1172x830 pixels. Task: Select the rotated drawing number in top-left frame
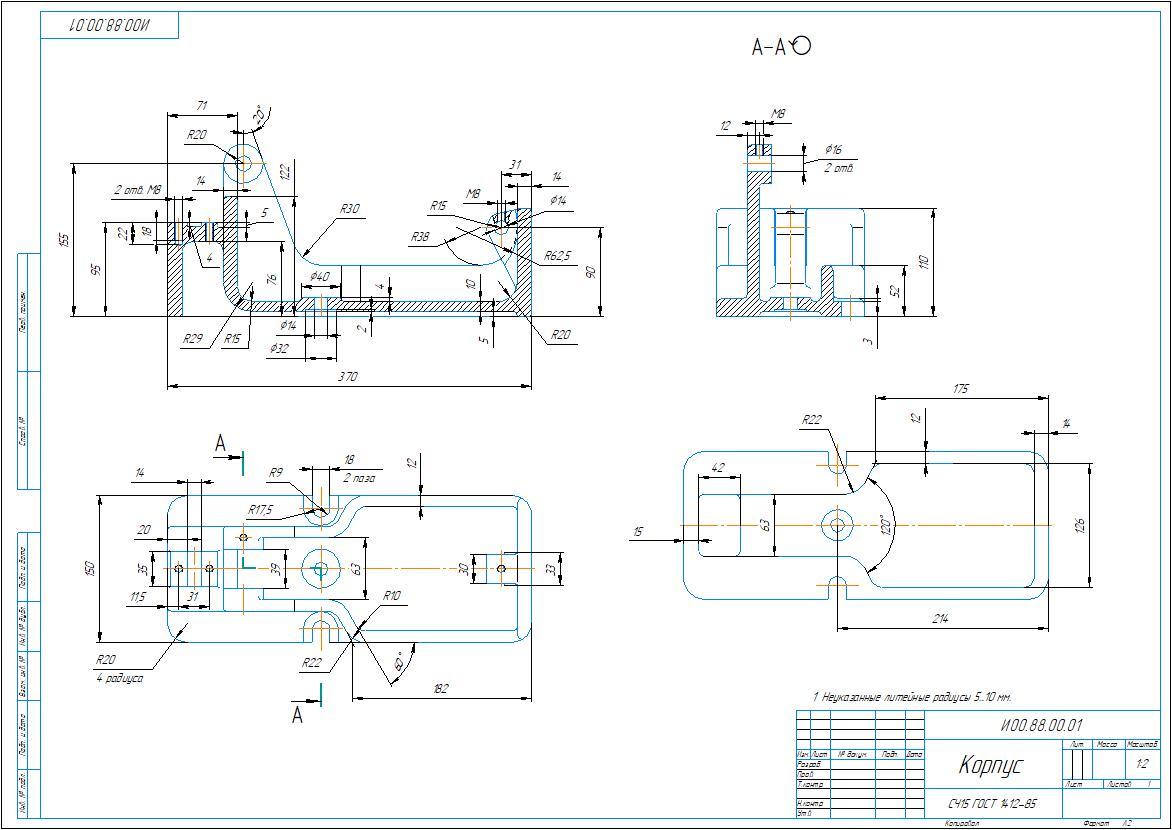tap(110, 26)
